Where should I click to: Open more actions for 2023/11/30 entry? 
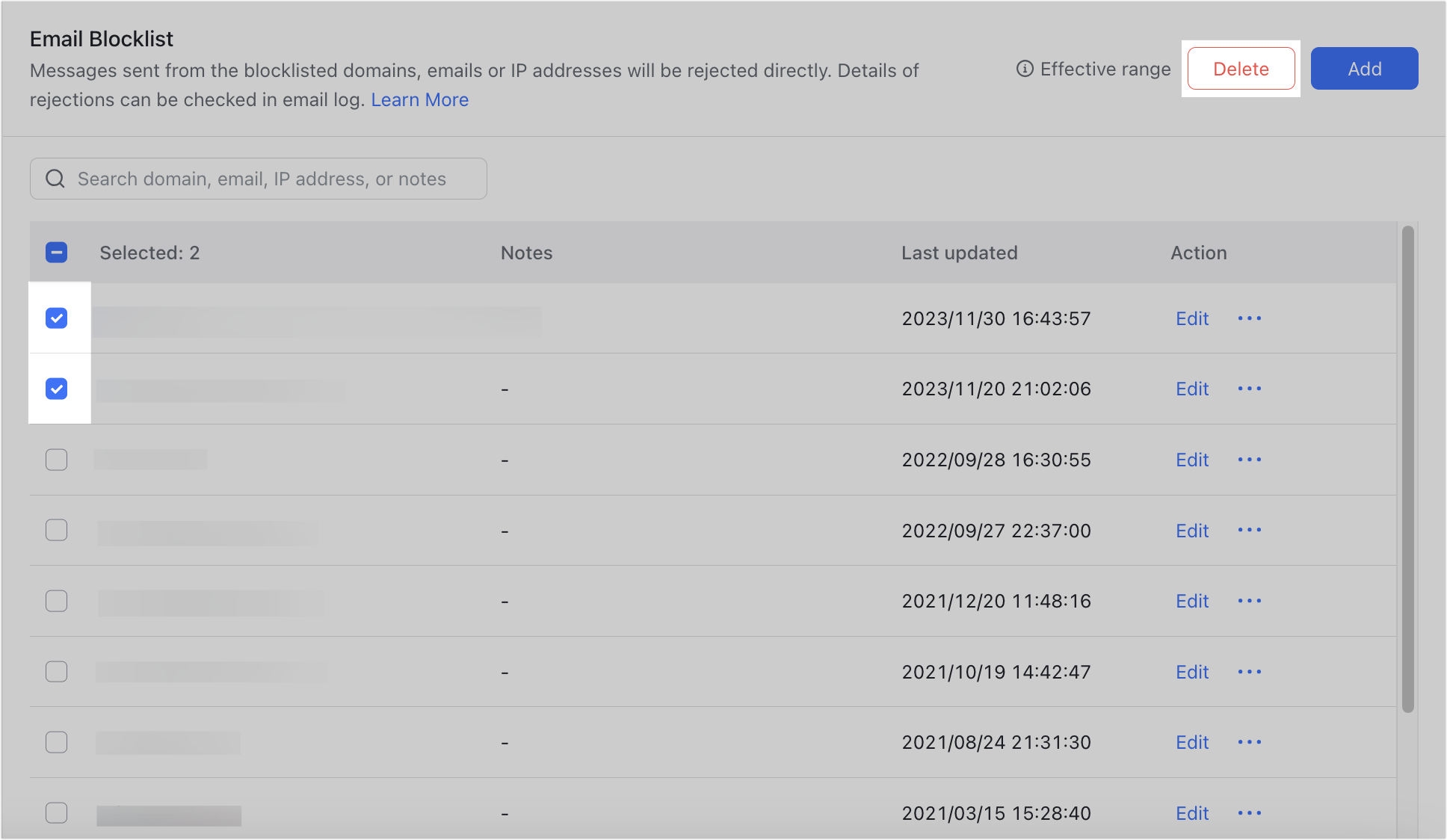1249,318
